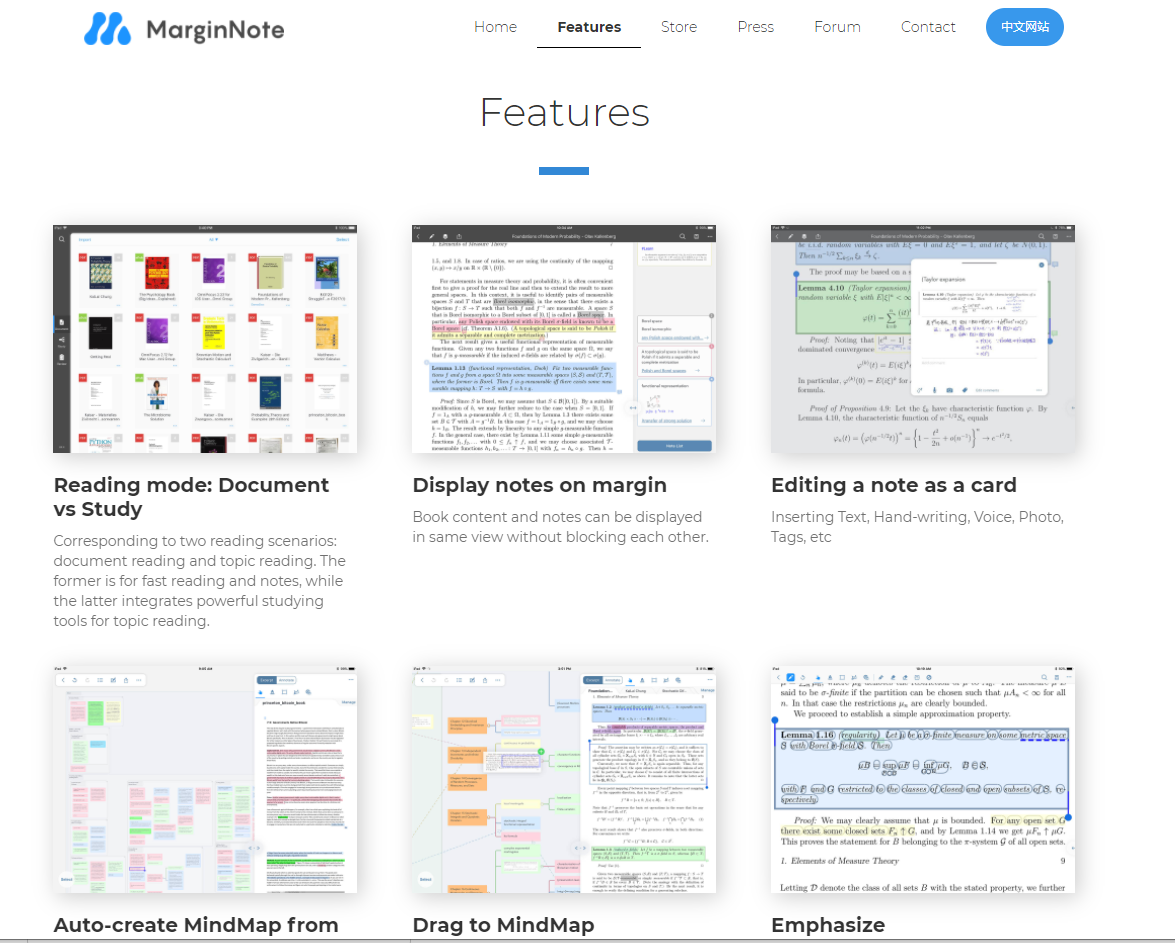Click the MarginNote logo icon
The height and width of the screenshot is (943, 1175).
pos(107,29)
